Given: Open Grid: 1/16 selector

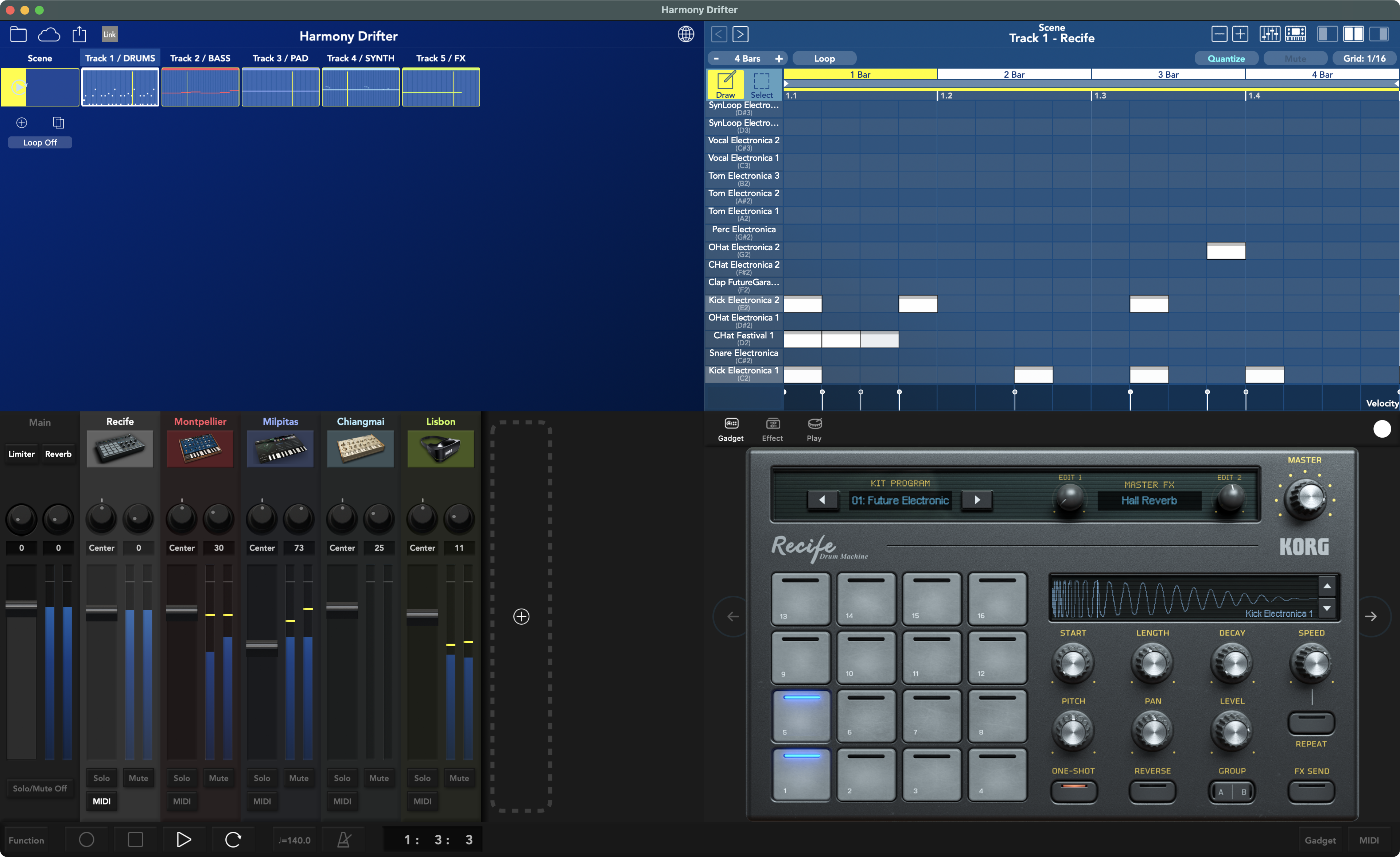Looking at the screenshot, I should click(x=1364, y=59).
